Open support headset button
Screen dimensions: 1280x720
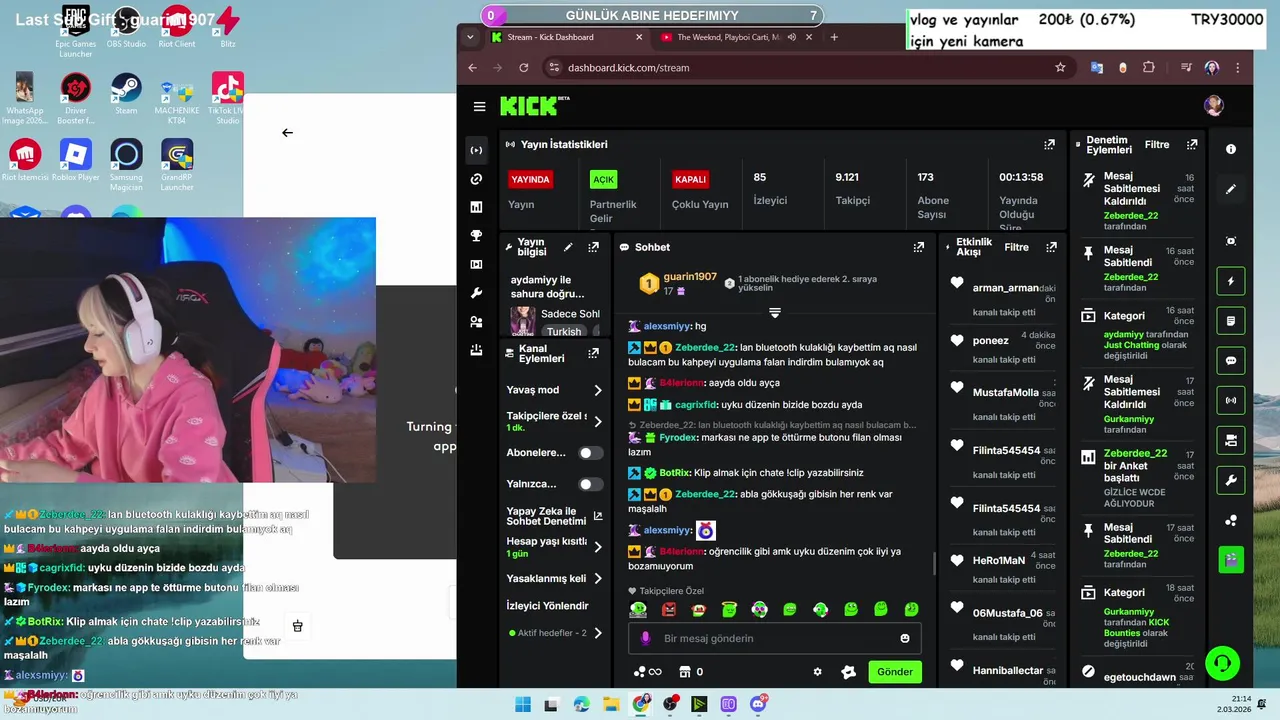click(x=1222, y=664)
